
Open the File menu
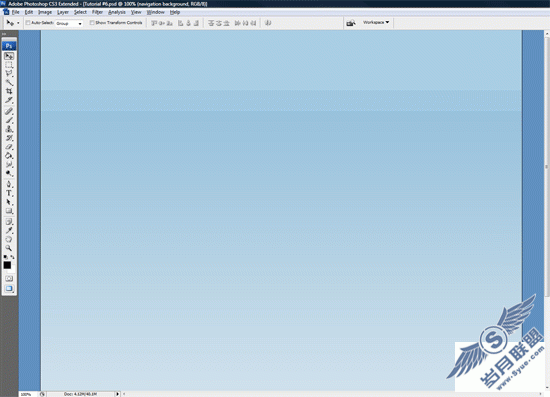tap(15, 12)
